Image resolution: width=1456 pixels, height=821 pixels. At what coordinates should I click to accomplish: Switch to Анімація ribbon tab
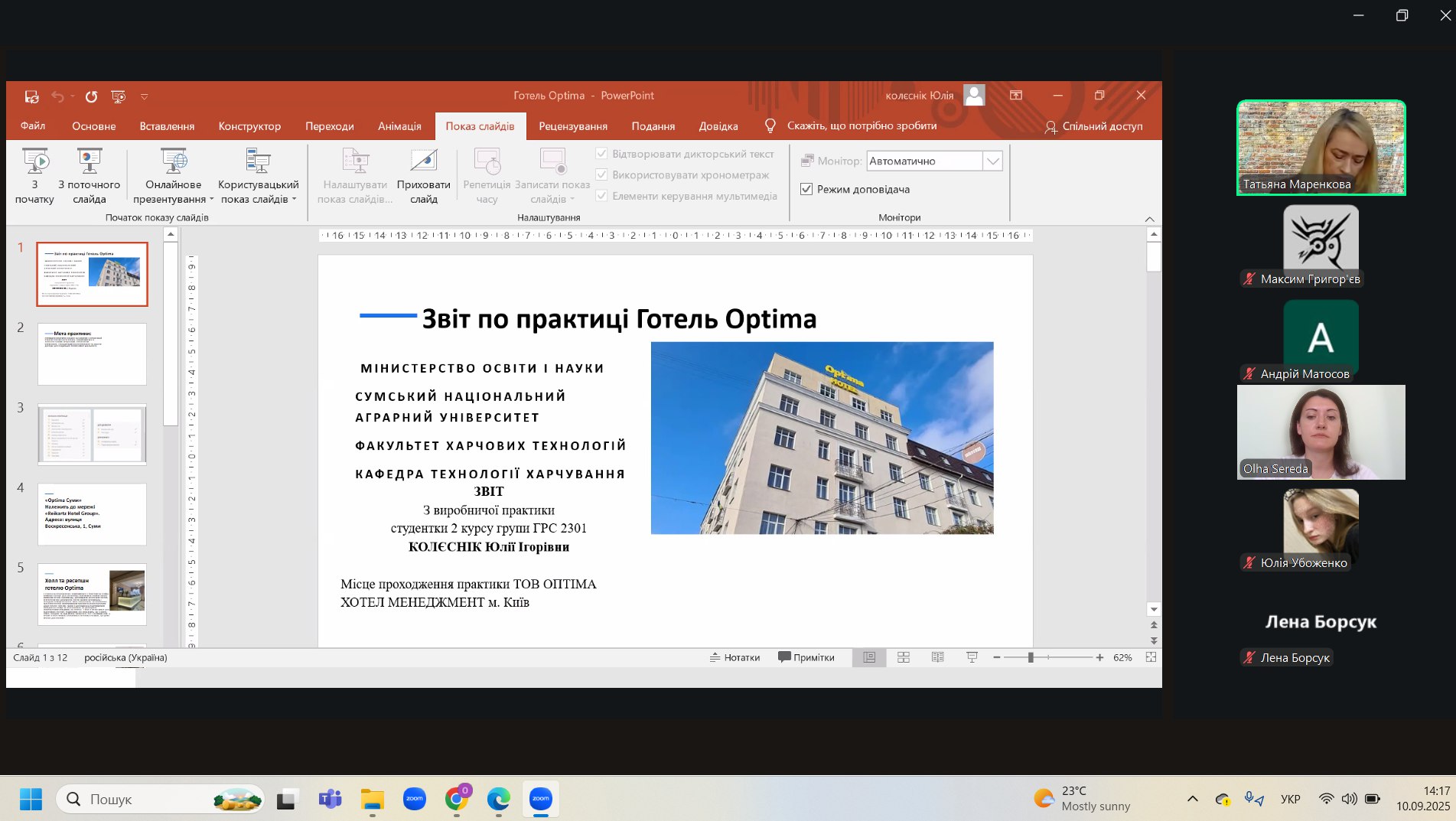399,125
